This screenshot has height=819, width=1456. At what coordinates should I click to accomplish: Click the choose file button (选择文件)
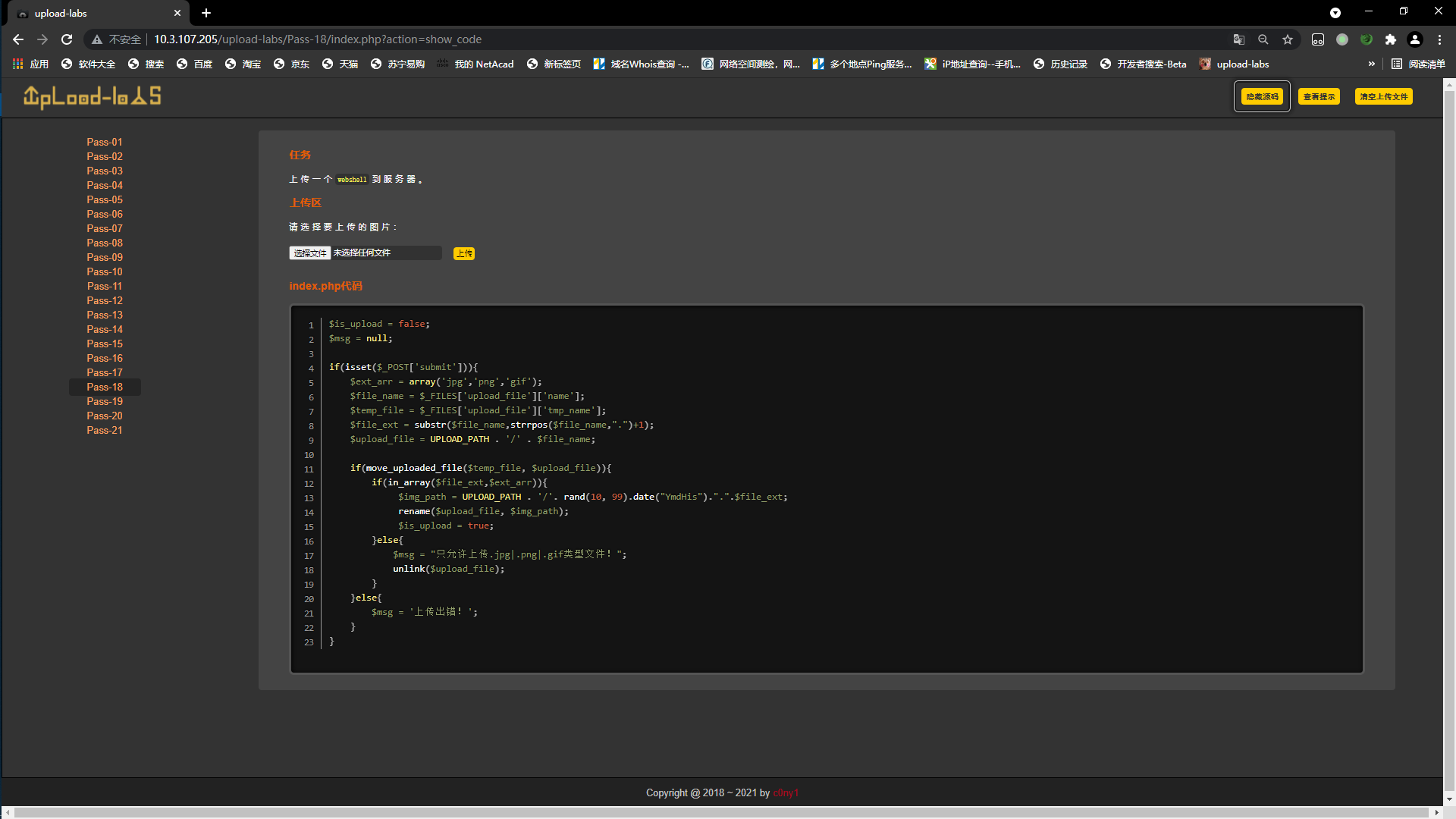coord(309,253)
